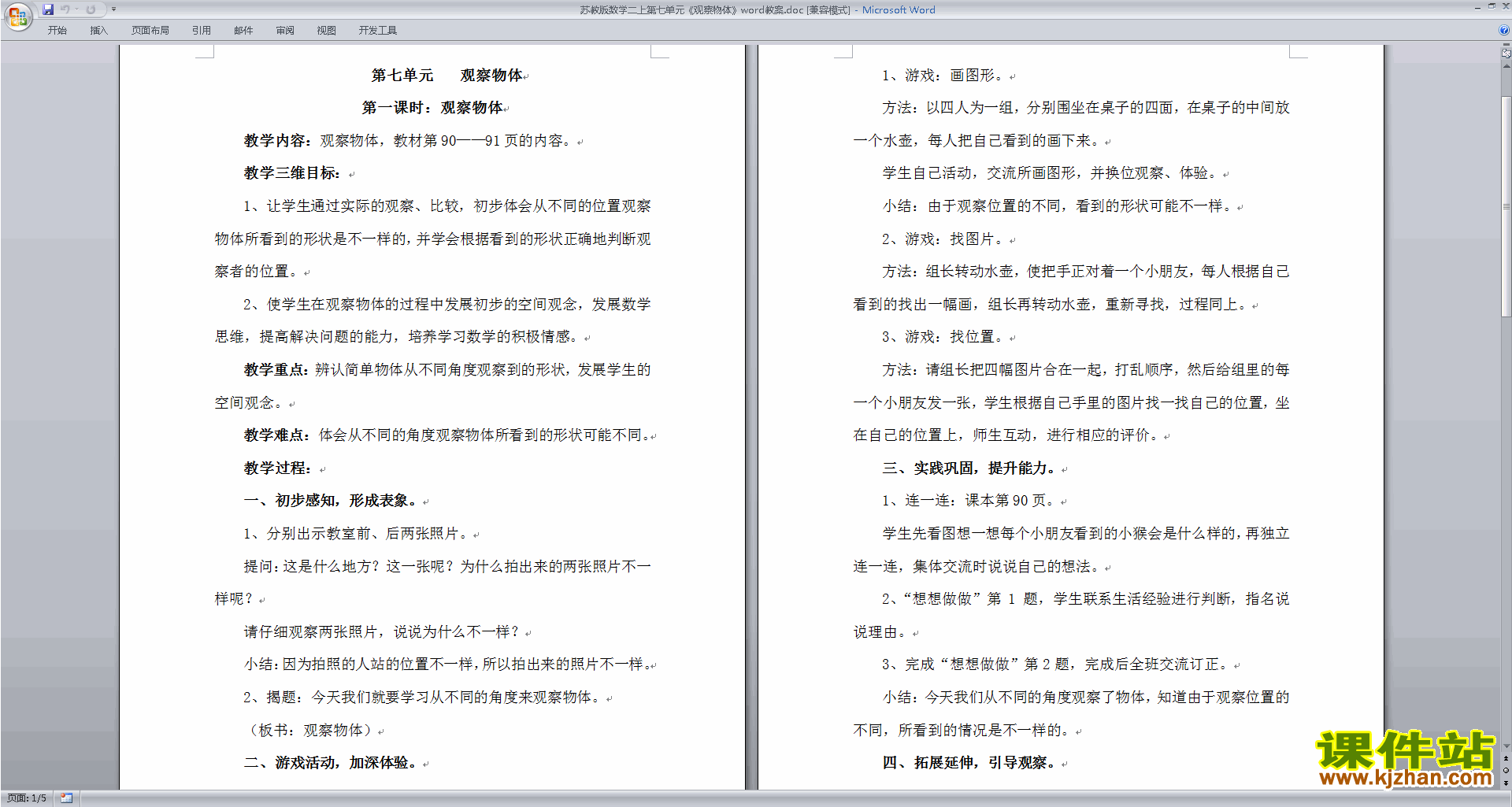Toggle the ruler button above the scrollbar
1512x807 pixels.
[x=1506, y=54]
